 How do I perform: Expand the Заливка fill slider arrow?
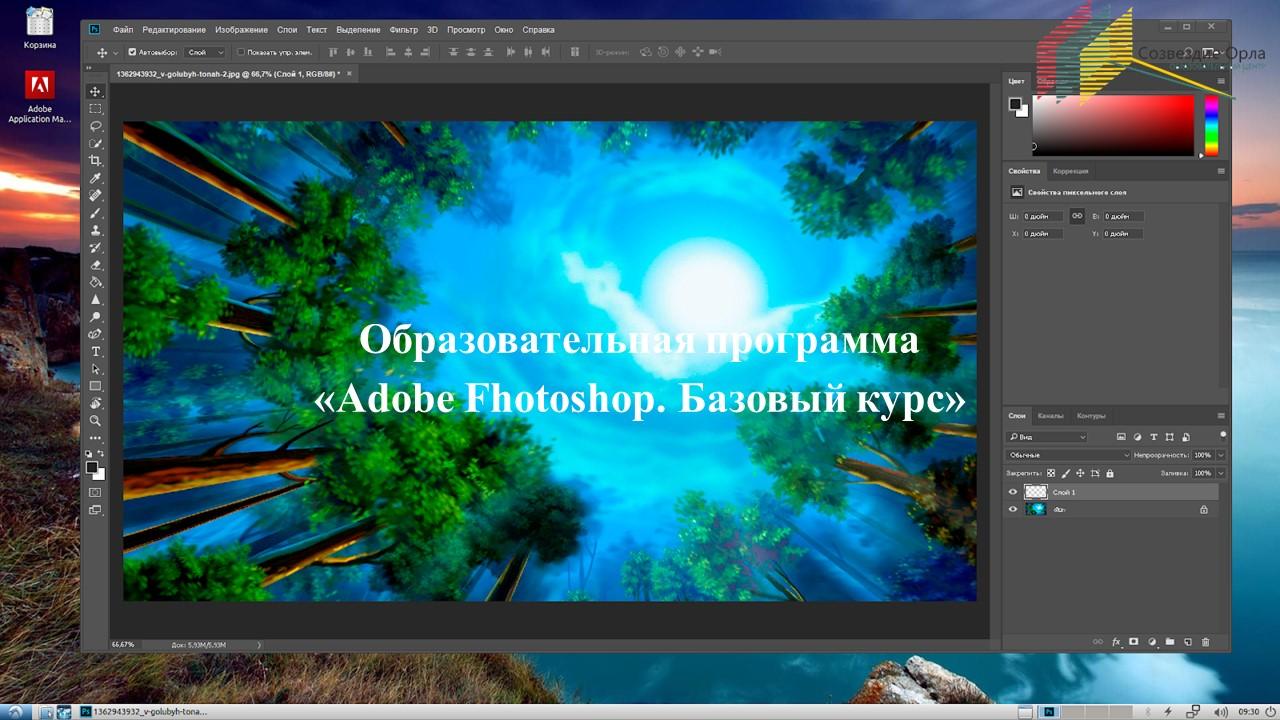pos(1221,473)
